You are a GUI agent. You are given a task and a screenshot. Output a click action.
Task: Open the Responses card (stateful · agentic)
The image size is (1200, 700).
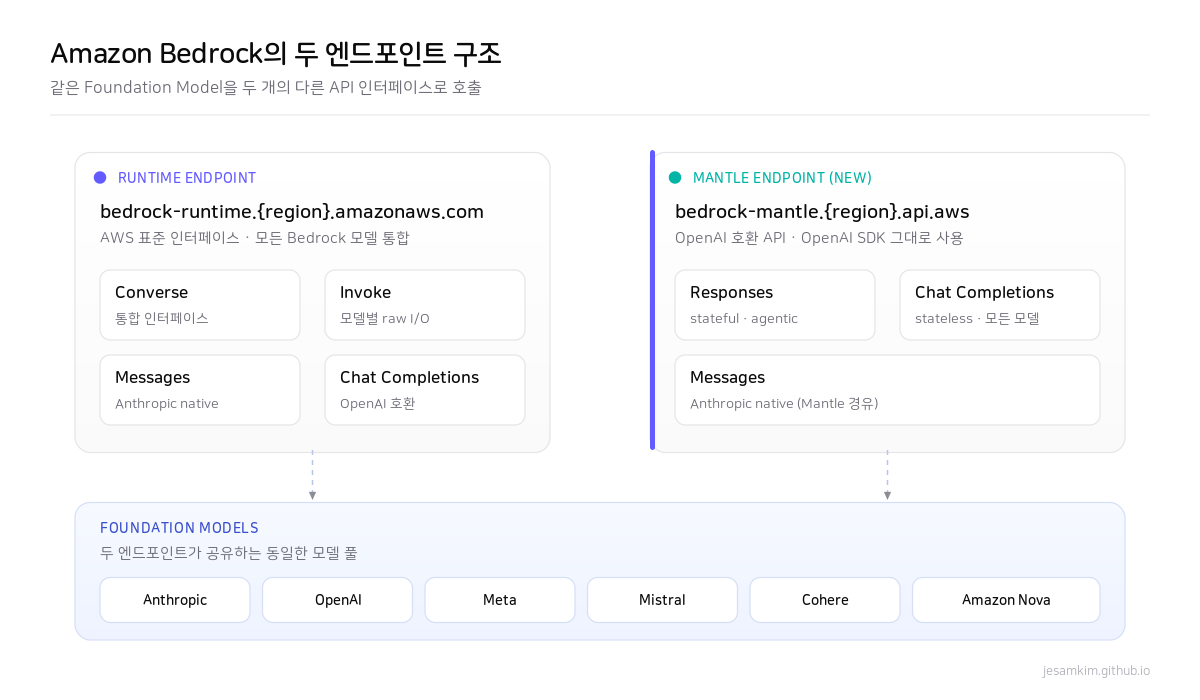pos(775,305)
